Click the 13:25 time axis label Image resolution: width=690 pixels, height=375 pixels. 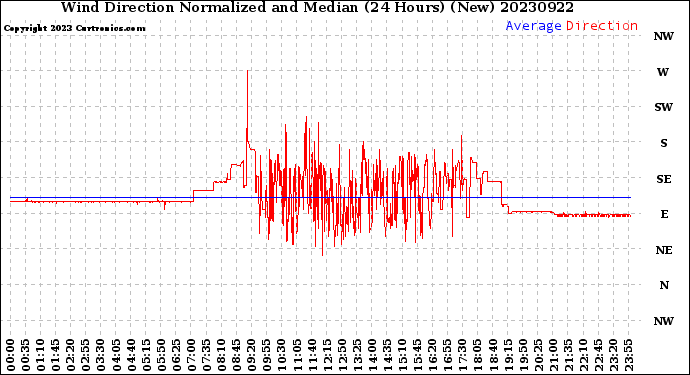click(357, 355)
